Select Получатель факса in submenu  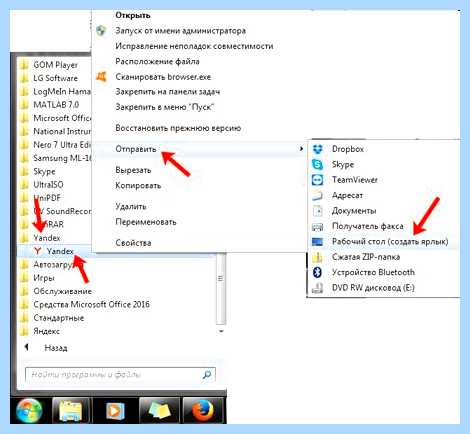367,226
